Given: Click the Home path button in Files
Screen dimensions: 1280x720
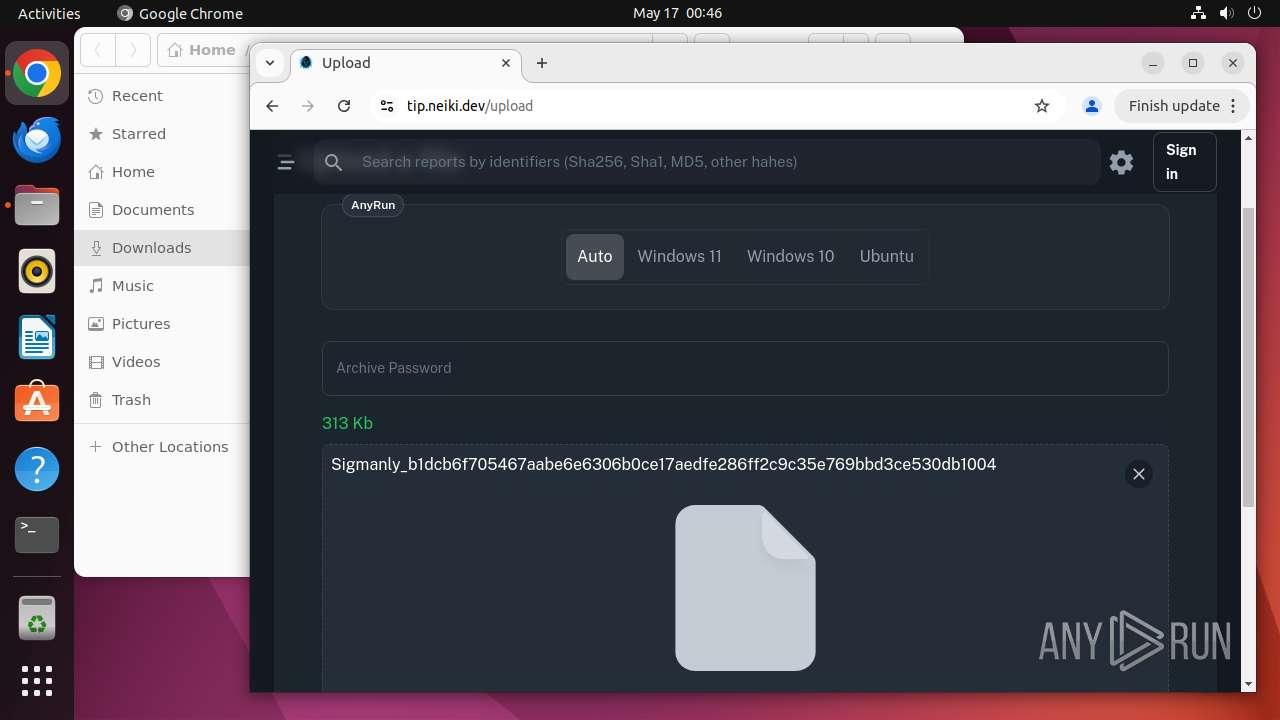Looking at the screenshot, I should click(204, 50).
